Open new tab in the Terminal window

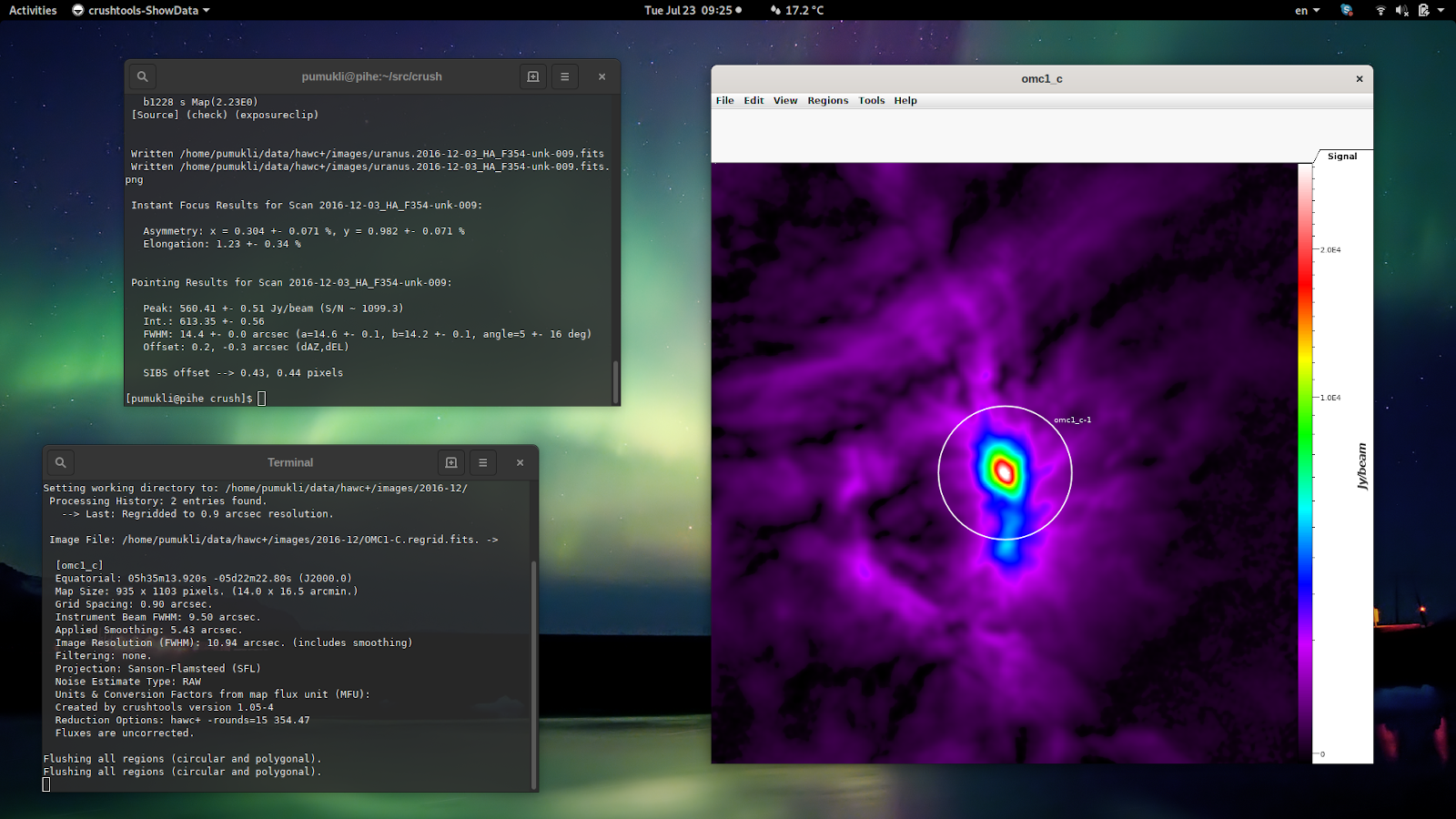tap(451, 462)
